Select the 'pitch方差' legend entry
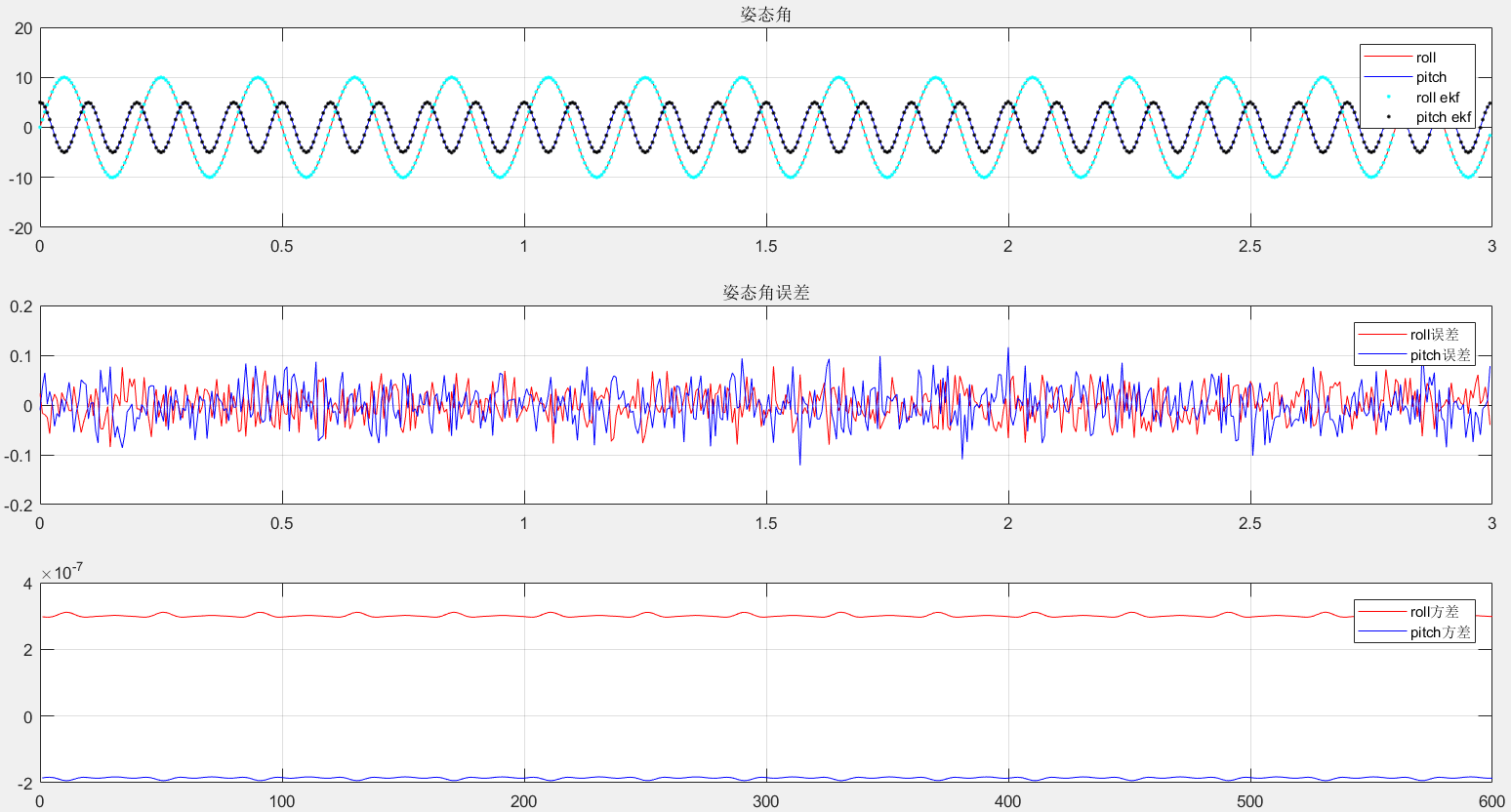The image size is (1511, 812). [x=1414, y=632]
